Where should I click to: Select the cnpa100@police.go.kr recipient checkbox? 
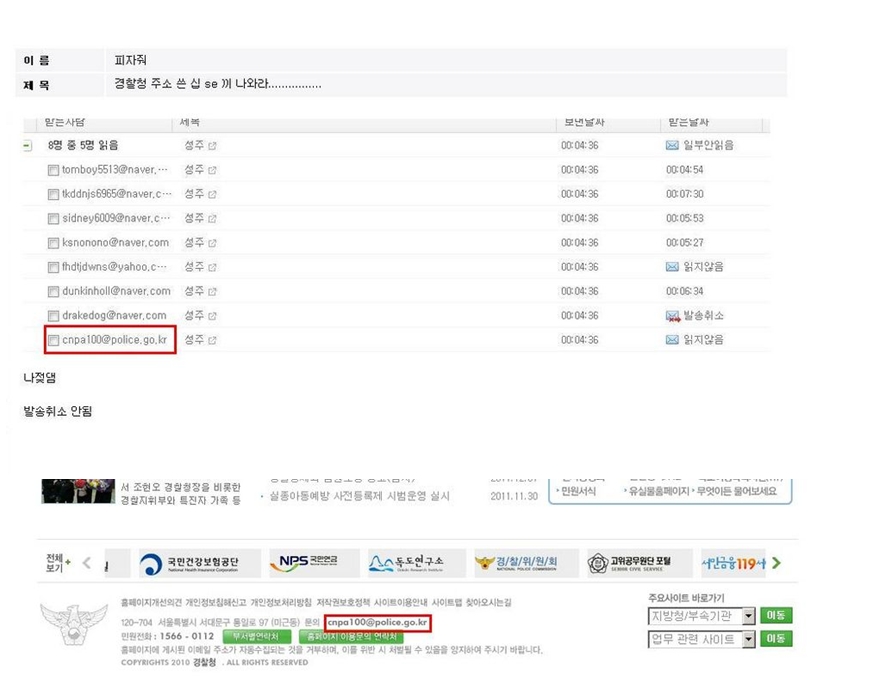(x=53, y=340)
